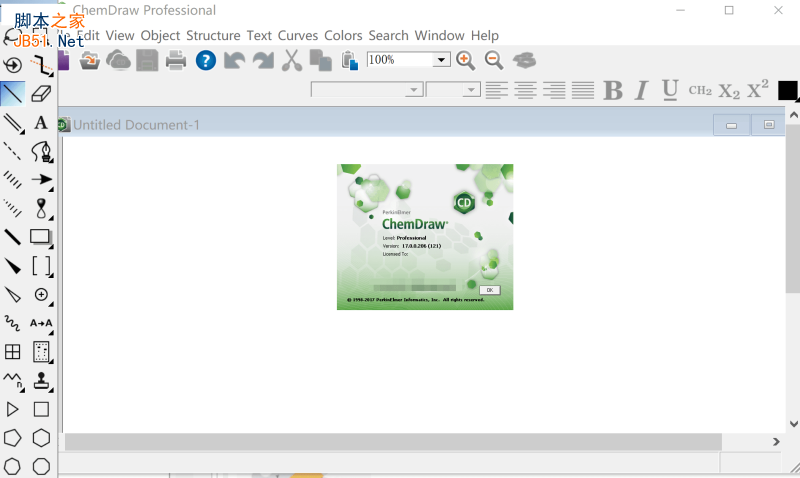Image resolution: width=800 pixels, height=478 pixels.
Task: Select the Dashed Bond tool
Action: click(x=12, y=151)
